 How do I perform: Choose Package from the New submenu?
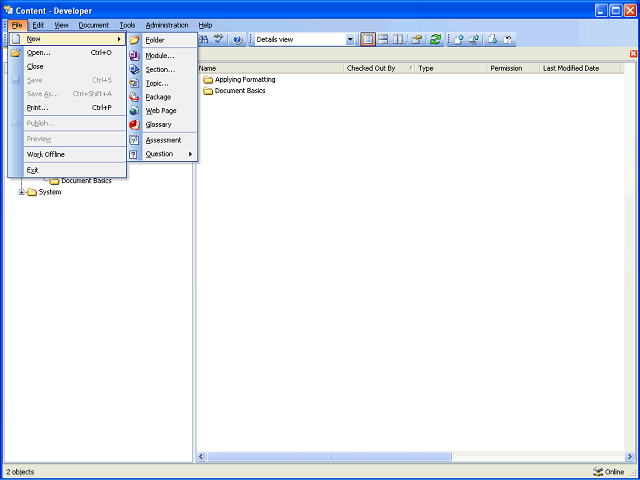tap(162, 97)
